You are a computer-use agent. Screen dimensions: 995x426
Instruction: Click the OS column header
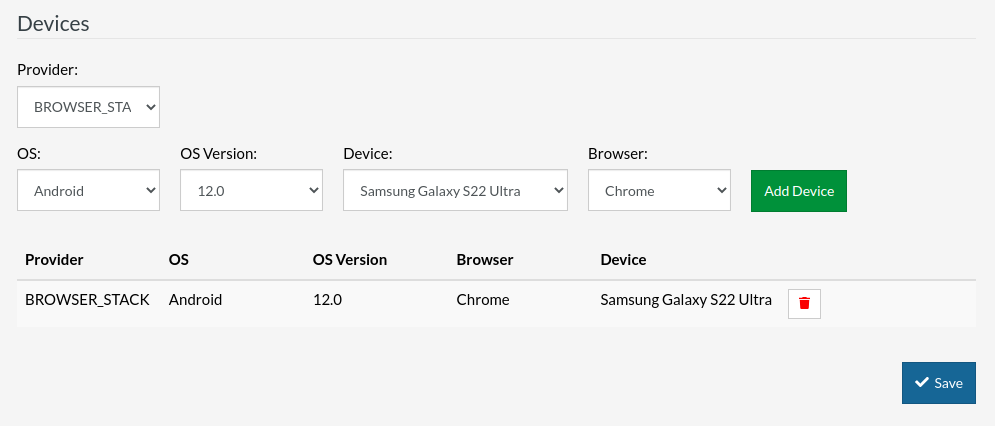click(x=179, y=259)
